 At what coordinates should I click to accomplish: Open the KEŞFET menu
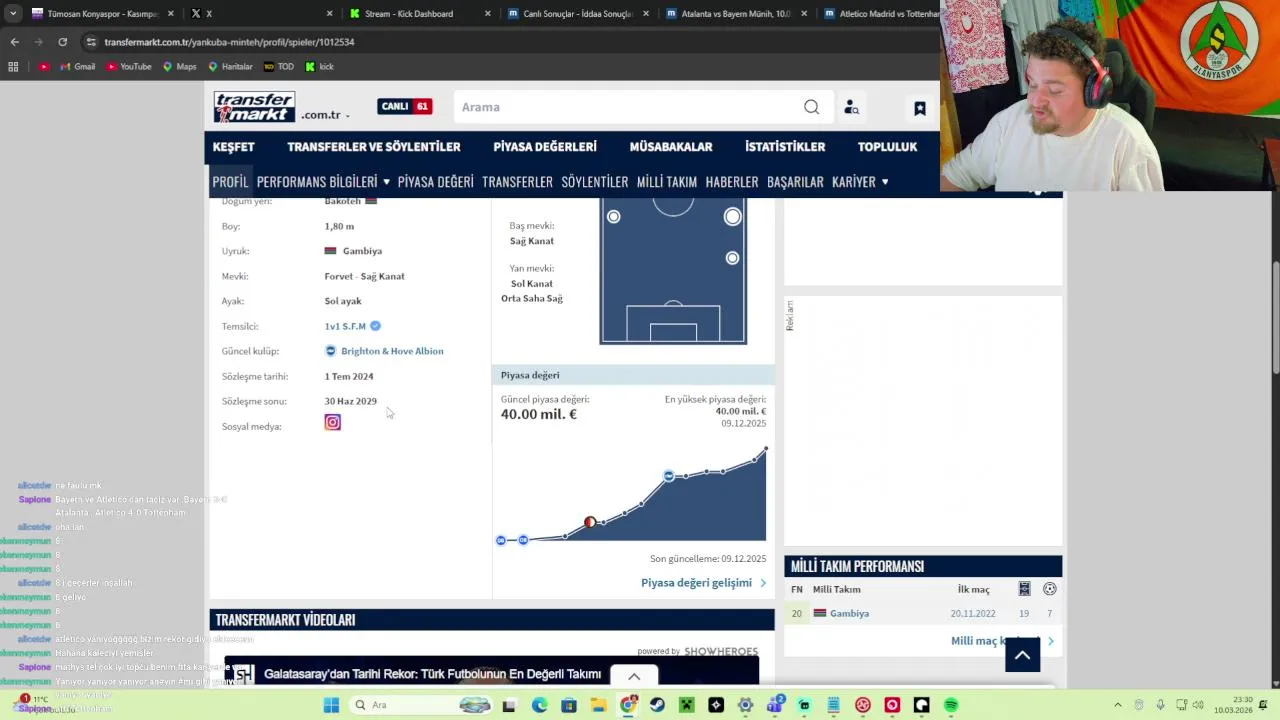233,146
